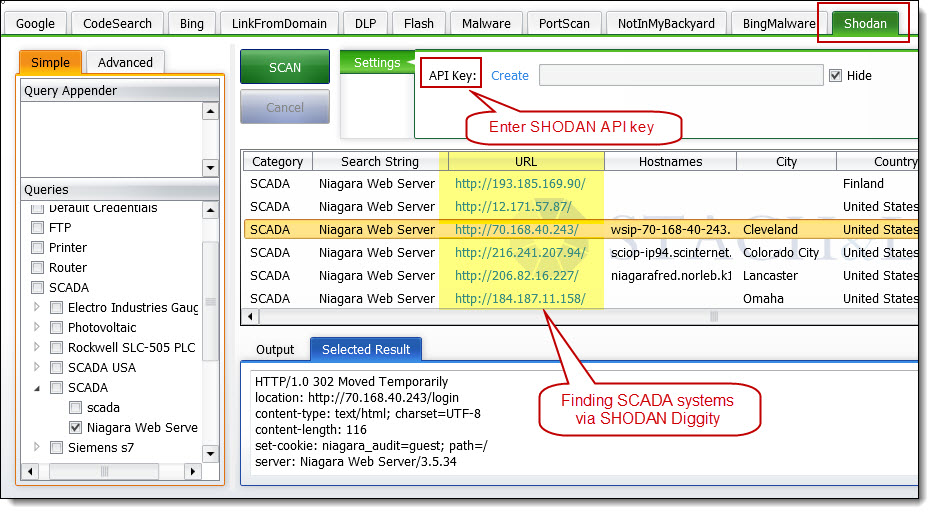Switch to the CodeSearch tab

pyautogui.click(x=117, y=24)
